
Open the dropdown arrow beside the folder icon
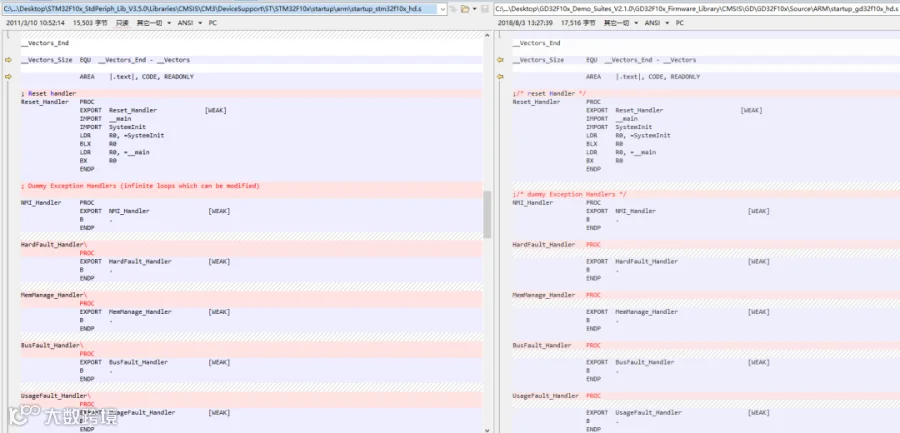(475, 9)
